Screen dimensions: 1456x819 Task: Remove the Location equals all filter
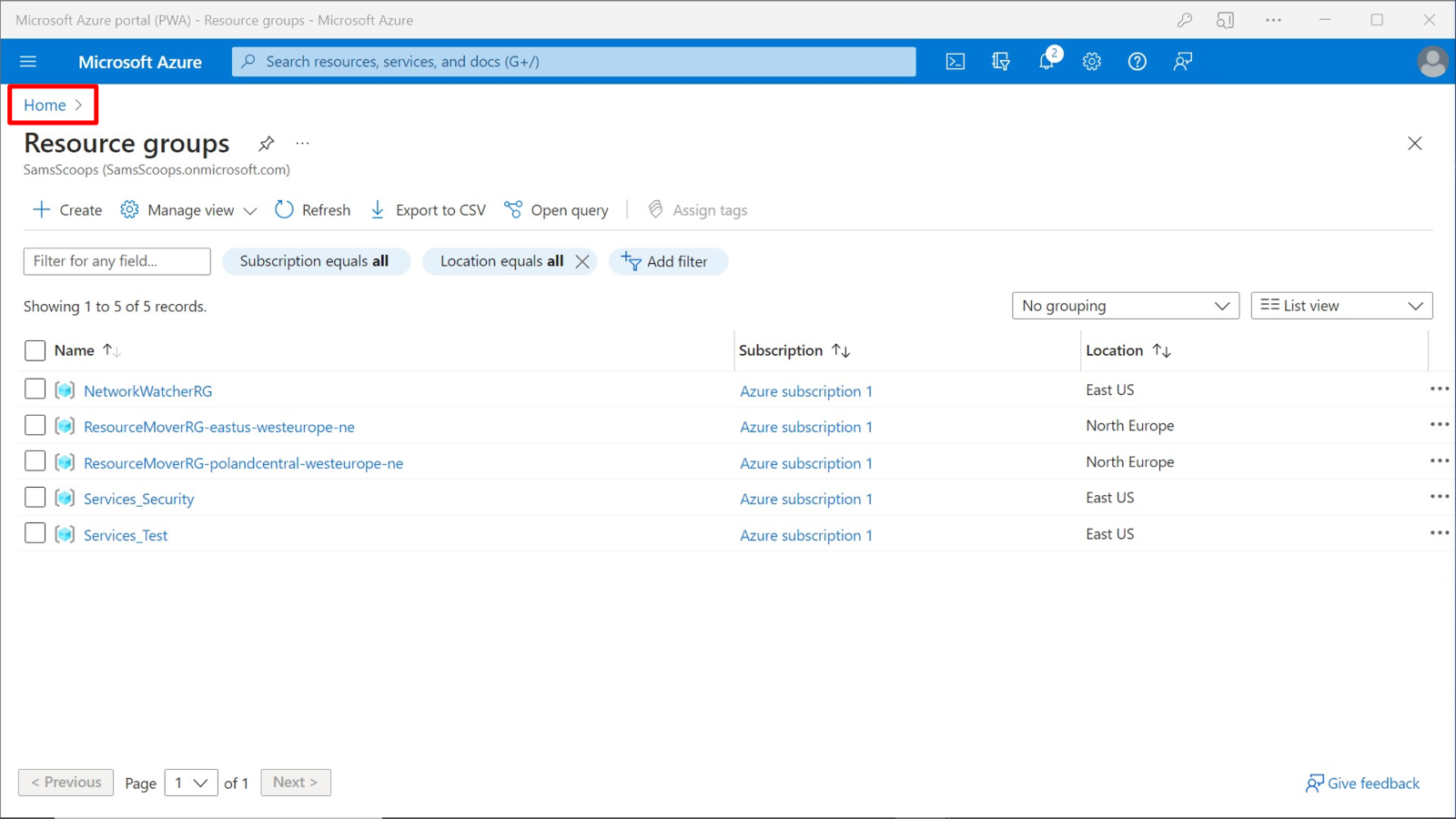pos(582,262)
